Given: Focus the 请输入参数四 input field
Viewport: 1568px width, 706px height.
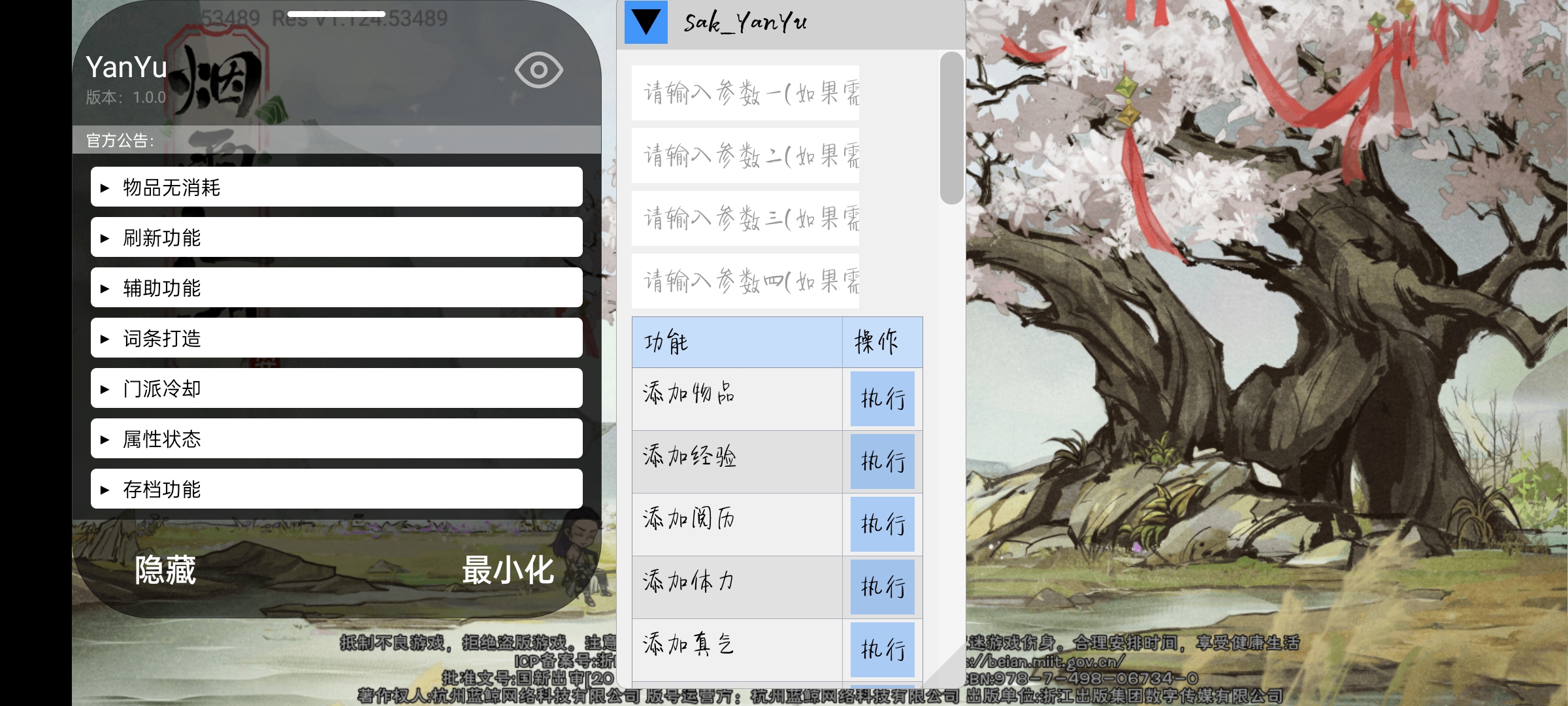Looking at the screenshot, I should point(745,281).
